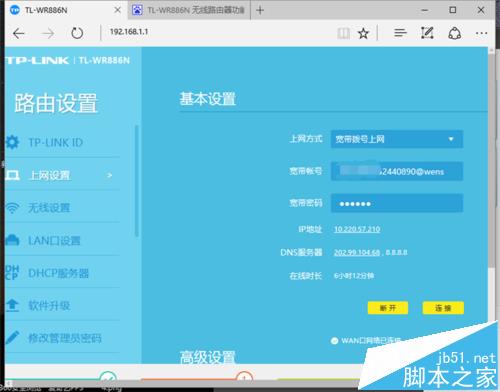The width and height of the screenshot is (500, 392).
Task: Click the browser forward arrow
Action: point(48,33)
